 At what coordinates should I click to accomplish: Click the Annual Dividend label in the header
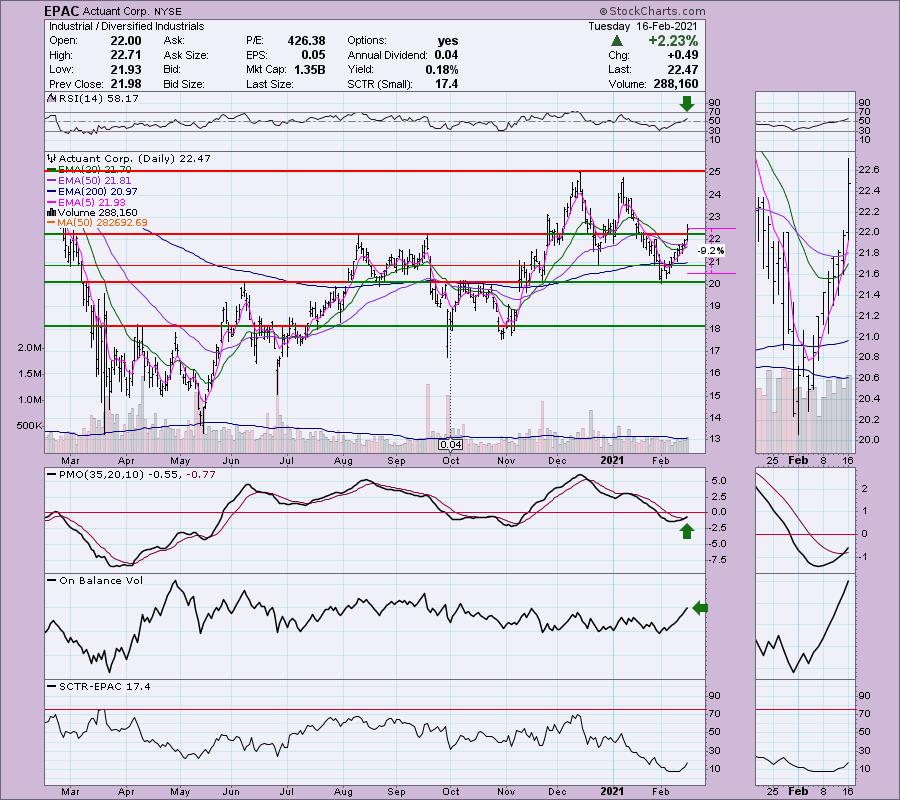387,55
